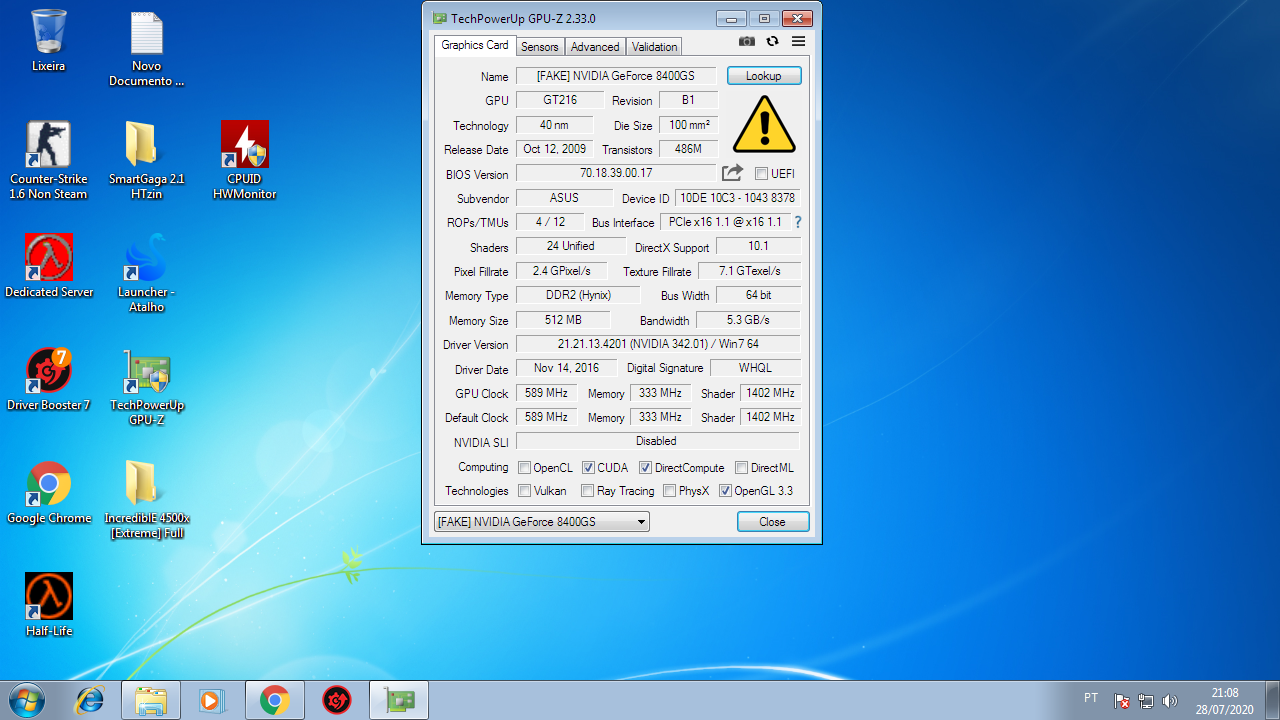
Task: Click the Memory Type value DDR2 (Hynix)
Action: [578, 295]
